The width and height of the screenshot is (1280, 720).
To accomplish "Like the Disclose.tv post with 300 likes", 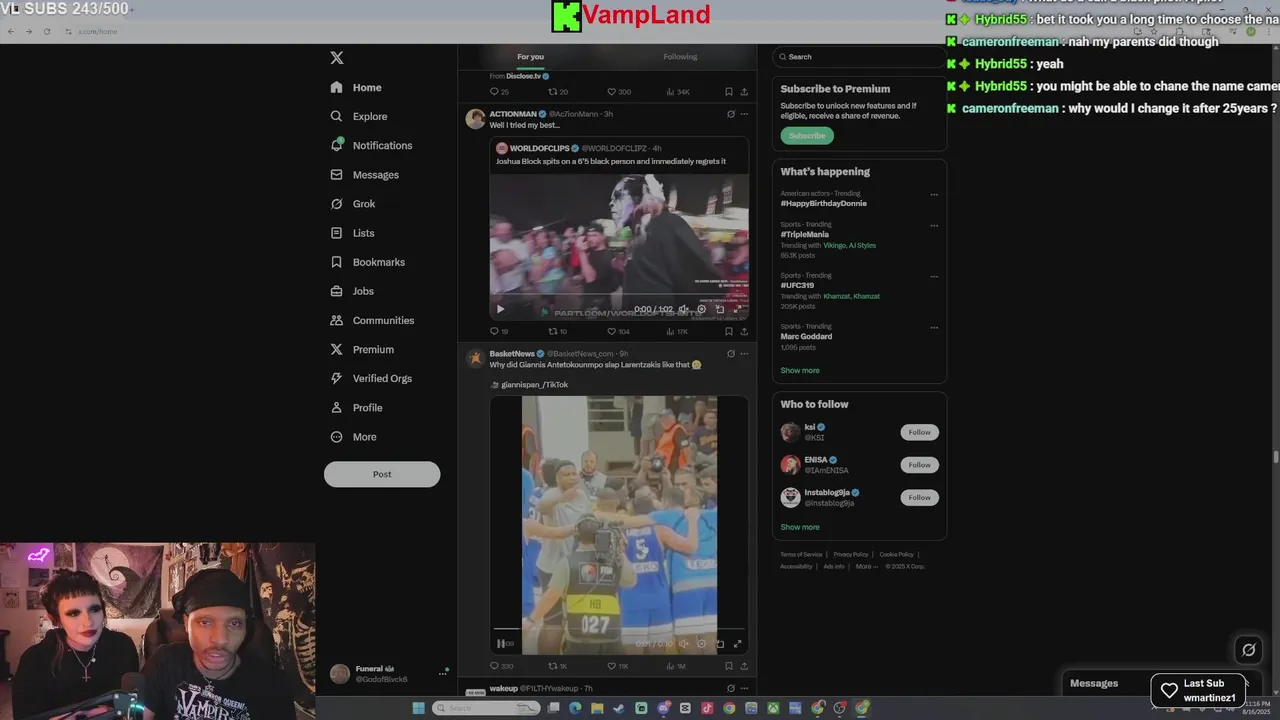I will coord(612,92).
